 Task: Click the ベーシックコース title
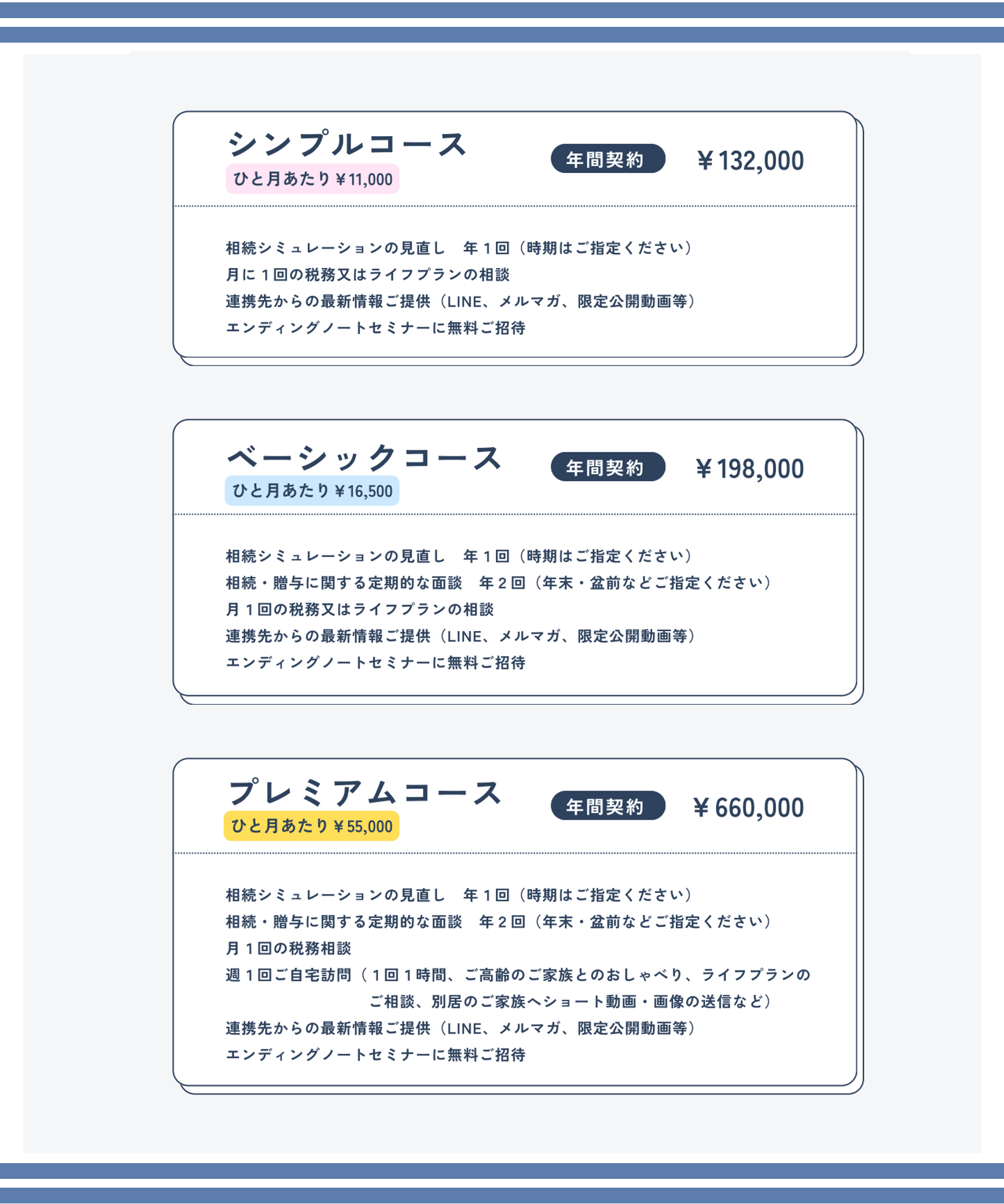coord(364,457)
